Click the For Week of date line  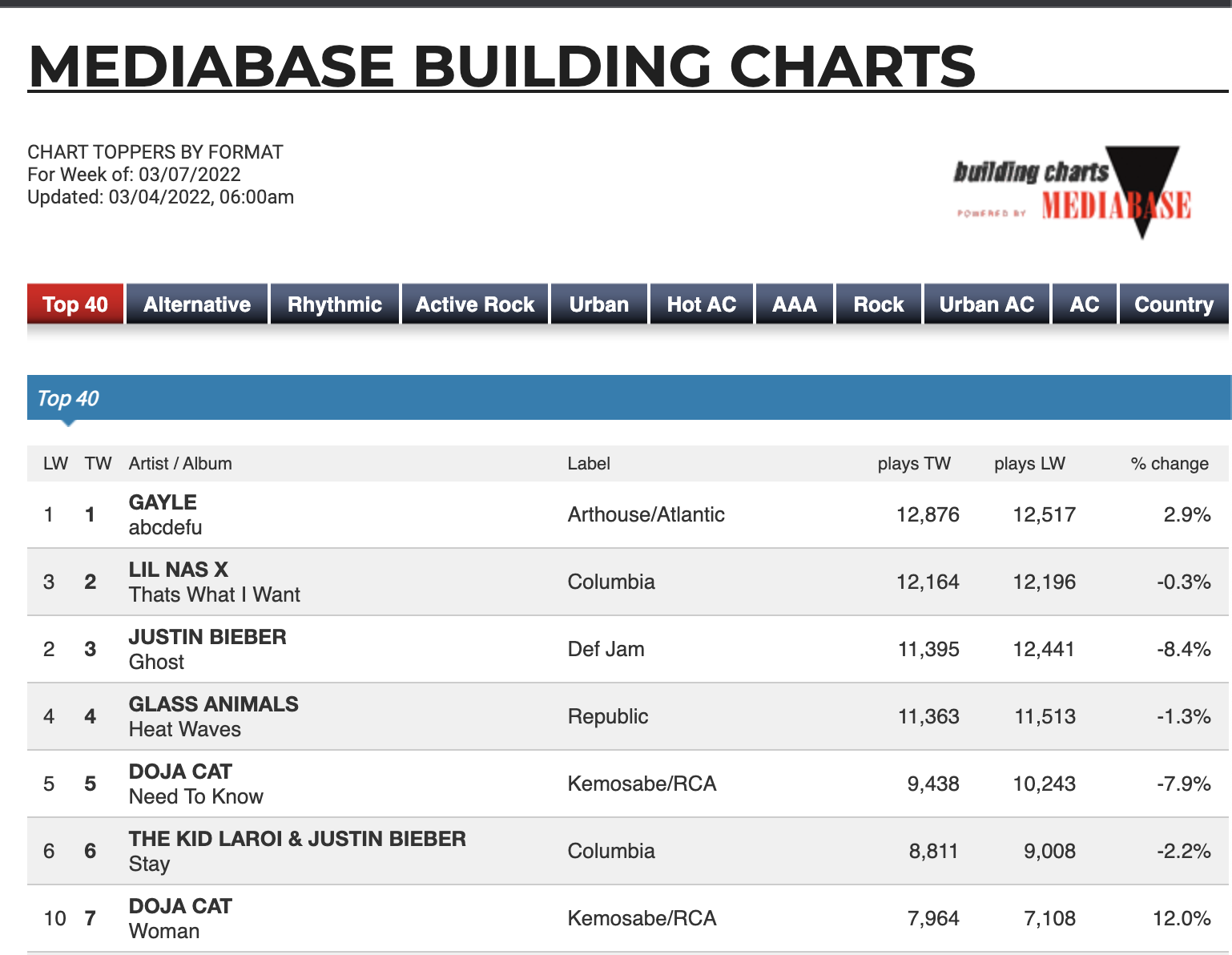tap(134, 175)
